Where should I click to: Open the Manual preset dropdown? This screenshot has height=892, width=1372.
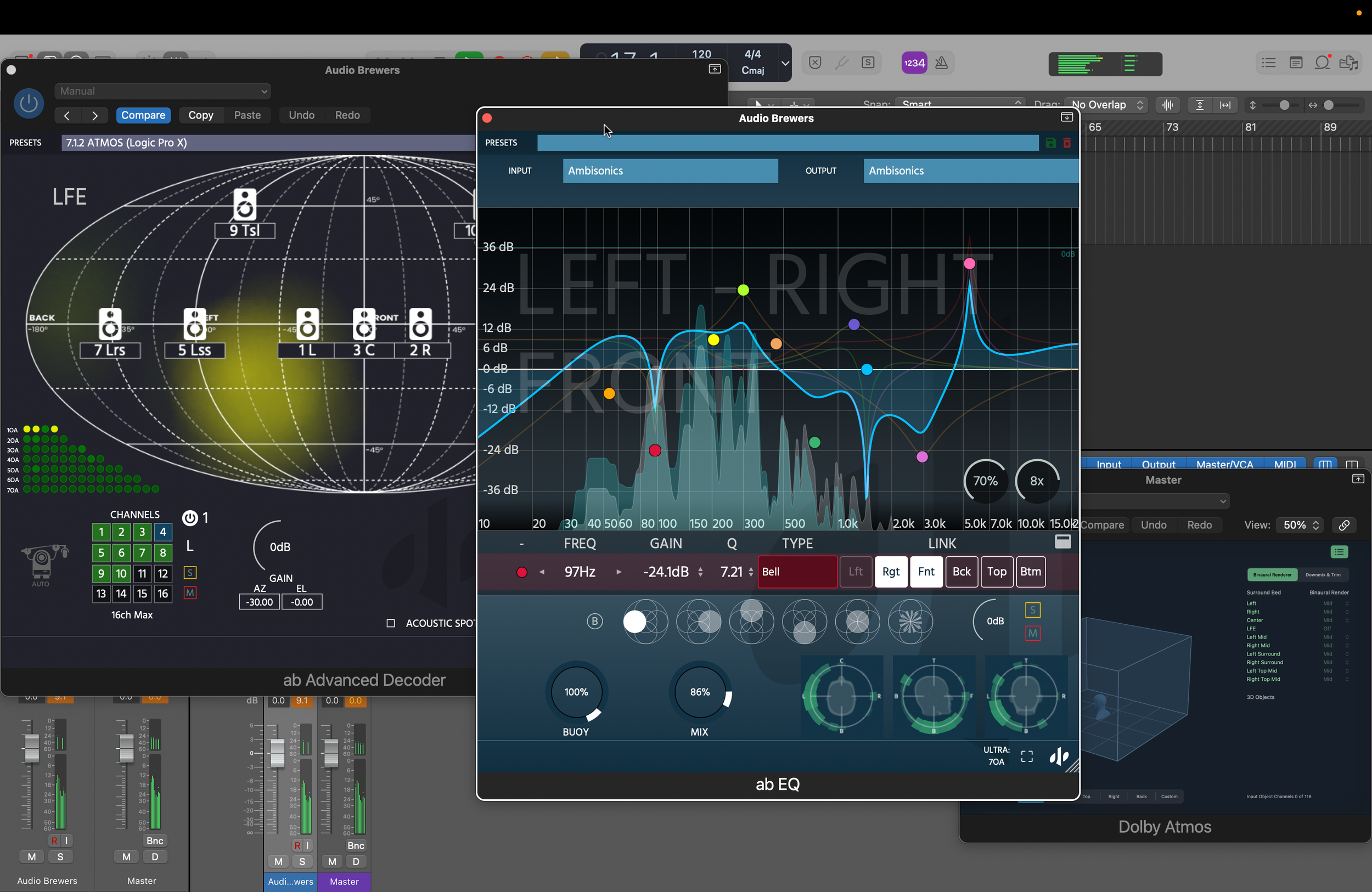(x=163, y=91)
